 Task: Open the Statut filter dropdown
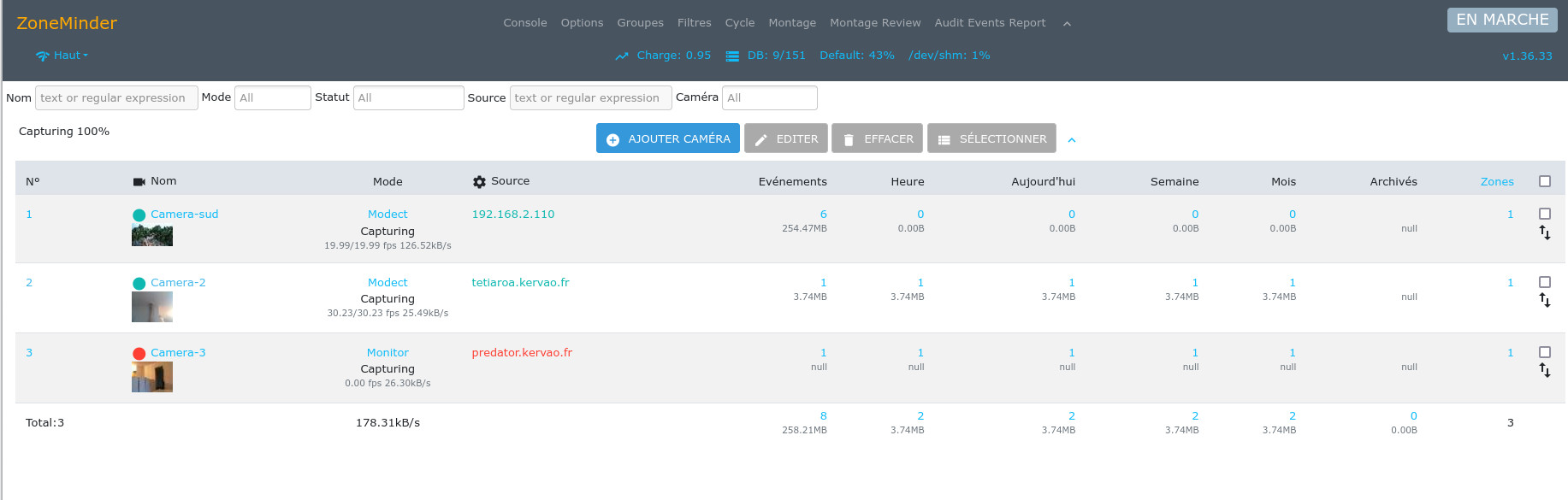coord(408,98)
